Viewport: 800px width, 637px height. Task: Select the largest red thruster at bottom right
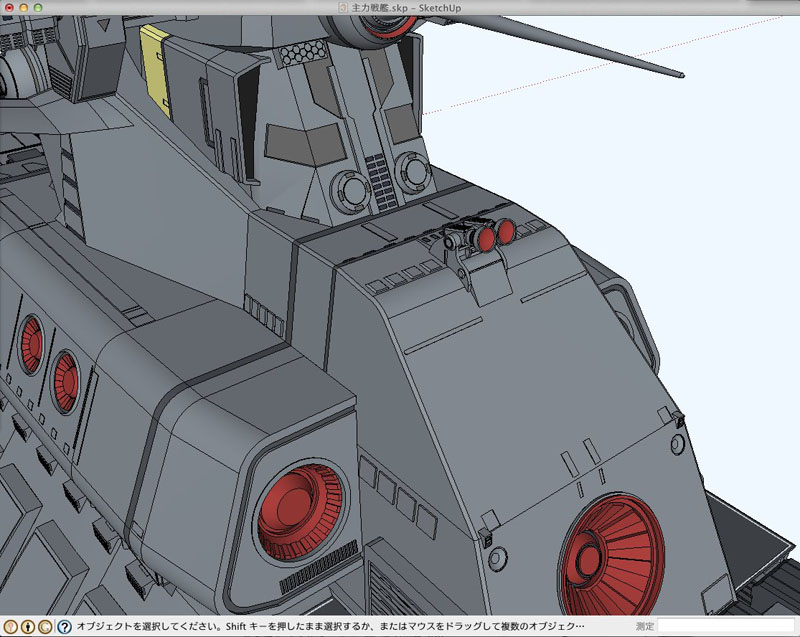612,553
